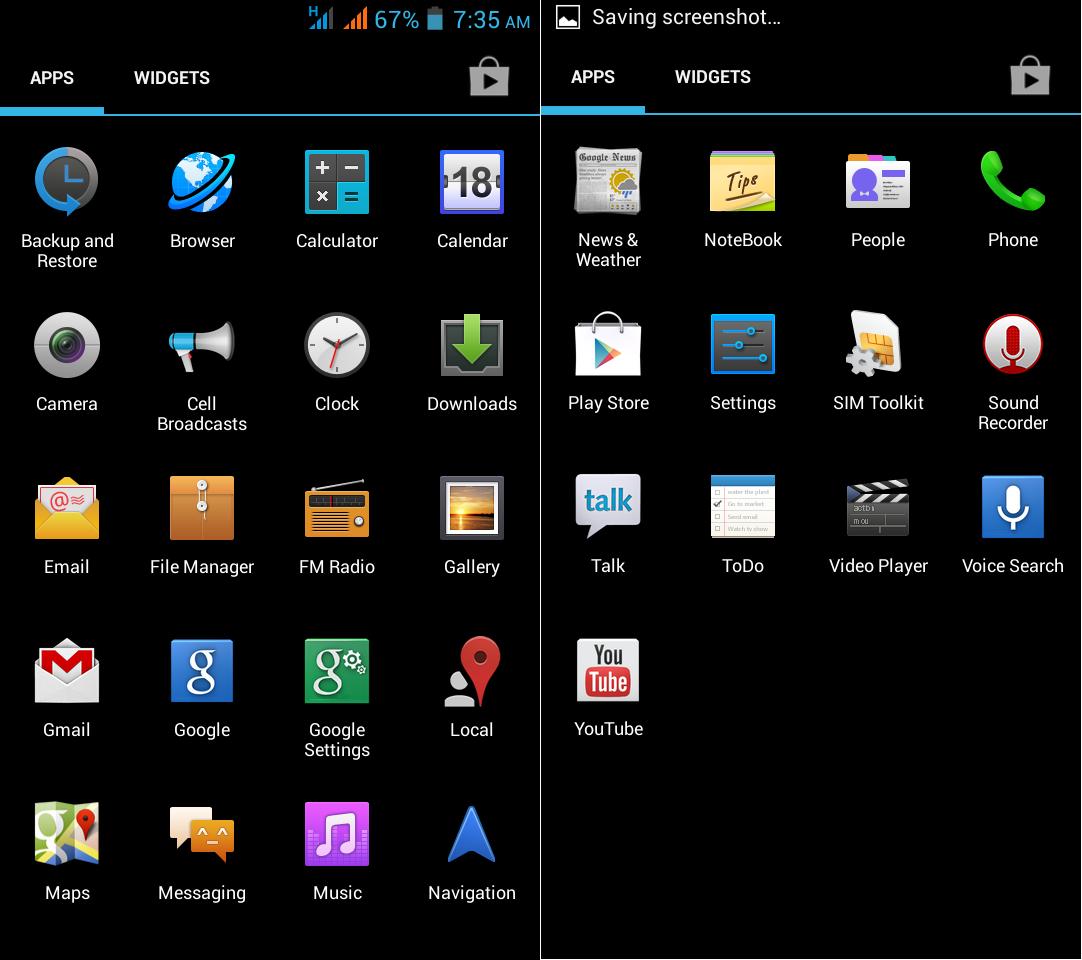Open the Gallery app
The width and height of the screenshot is (1082, 960).
pos(472,508)
